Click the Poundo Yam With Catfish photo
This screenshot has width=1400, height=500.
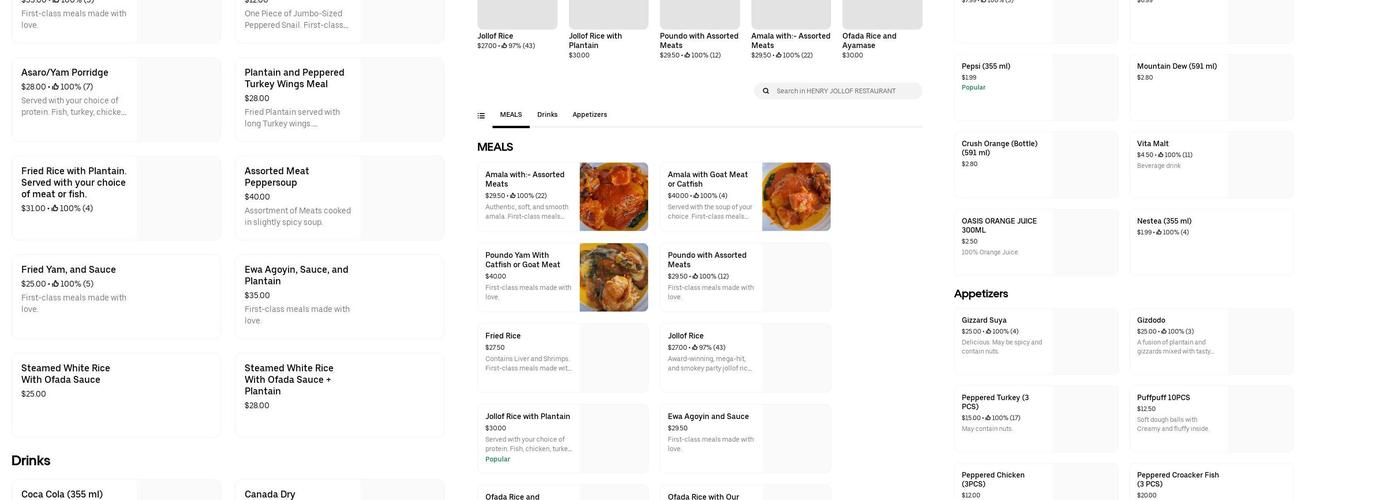click(613, 277)
